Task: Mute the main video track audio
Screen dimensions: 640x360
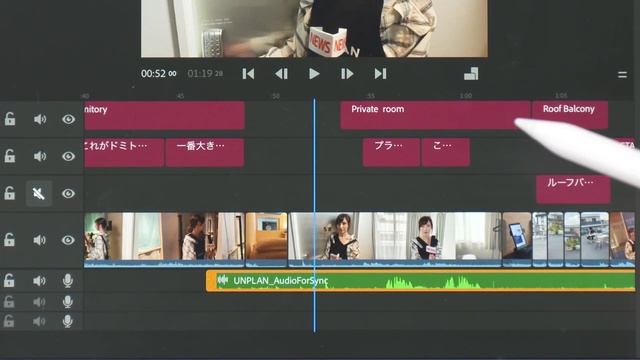Action: (40, 240)
